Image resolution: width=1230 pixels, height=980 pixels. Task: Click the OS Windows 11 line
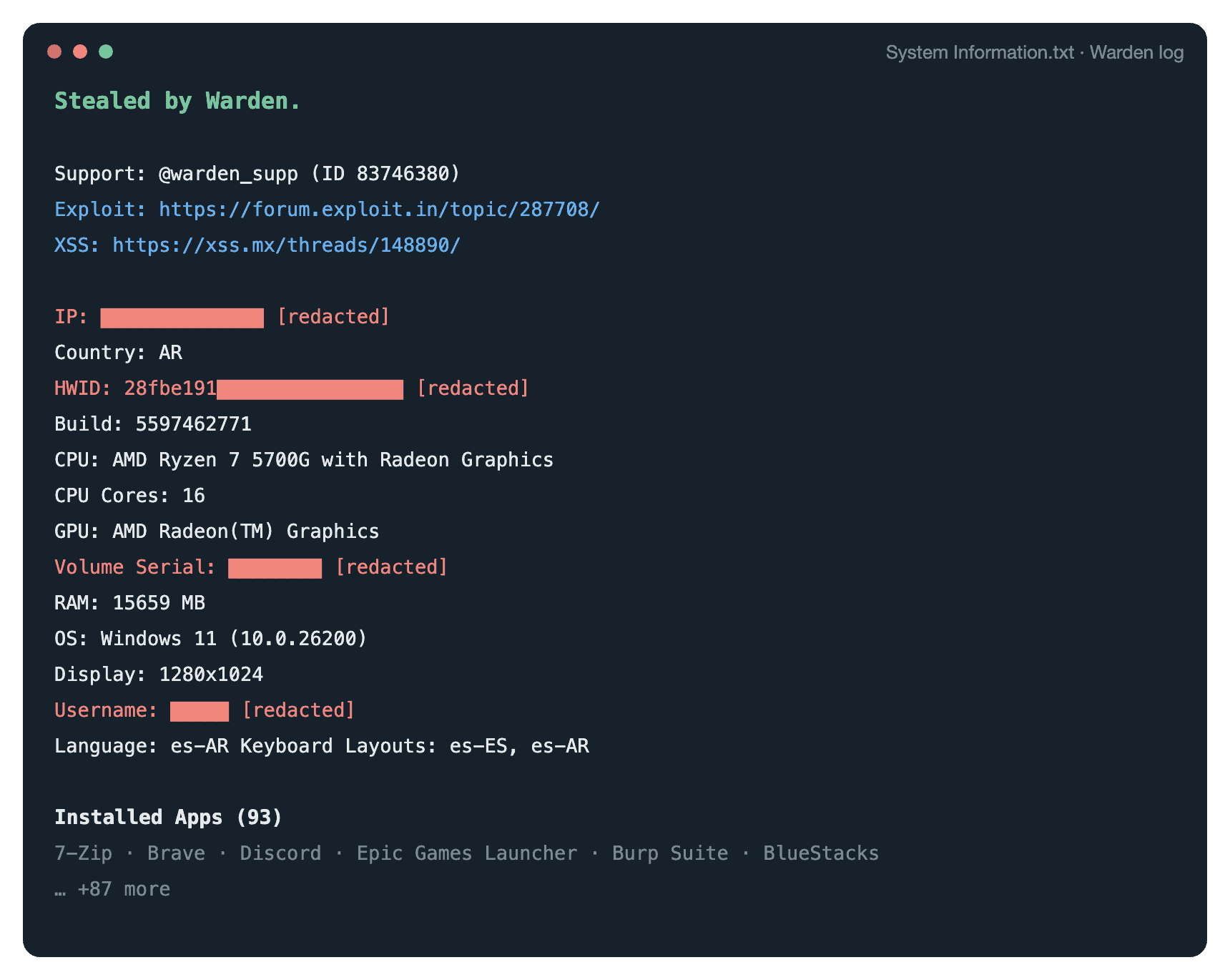tap(211, 639)
